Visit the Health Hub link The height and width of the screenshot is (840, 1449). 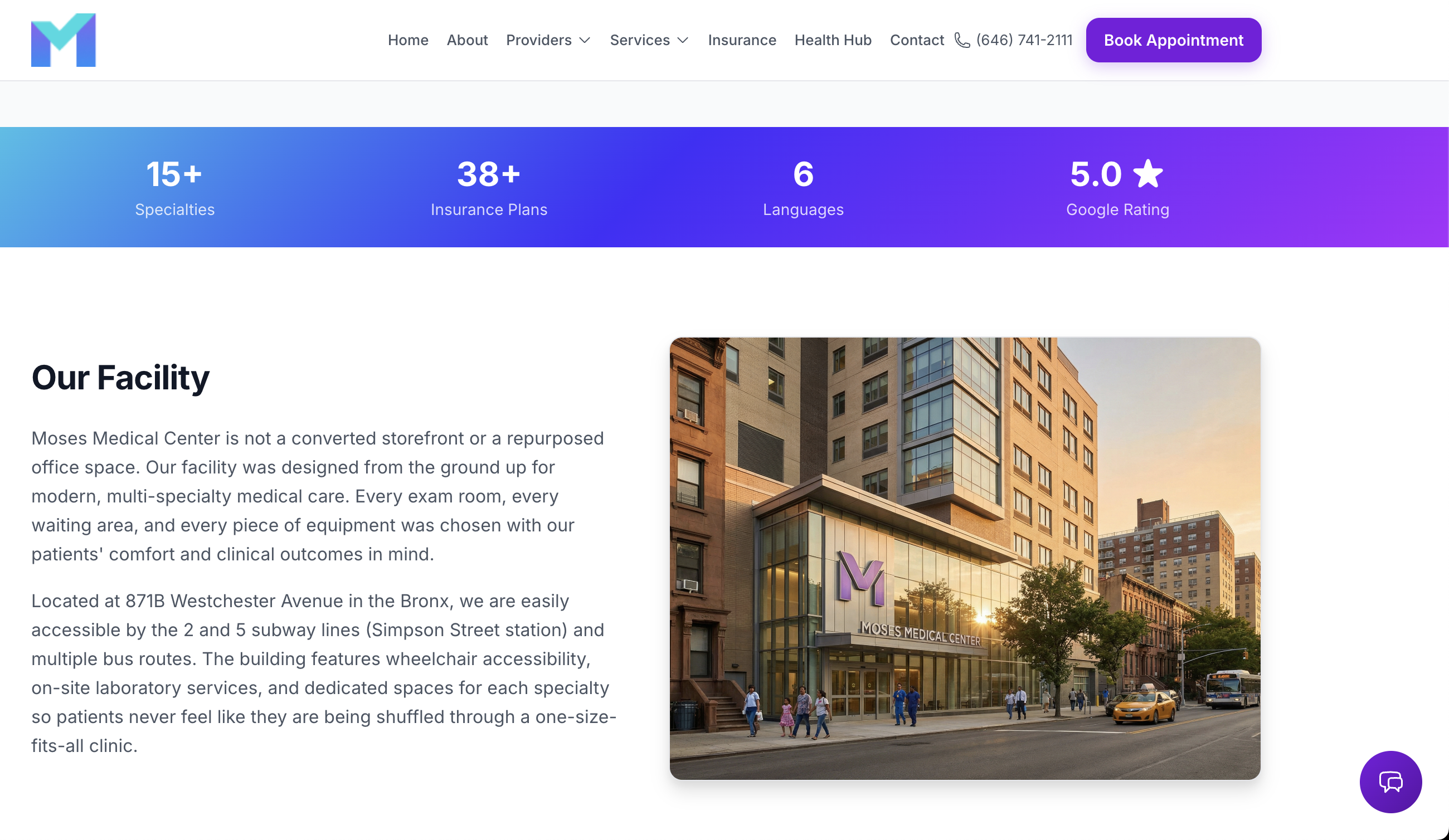pos(833,40)
